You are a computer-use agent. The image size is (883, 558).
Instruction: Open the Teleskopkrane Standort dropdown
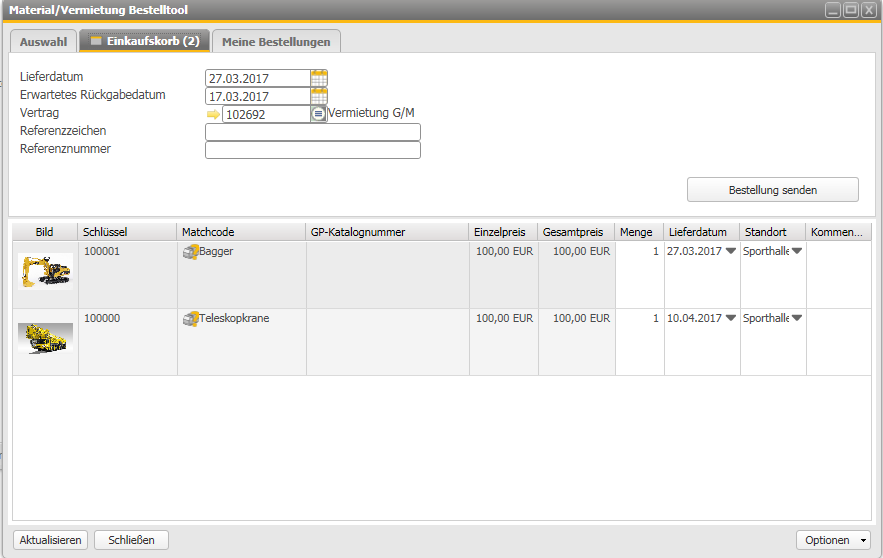797,319
